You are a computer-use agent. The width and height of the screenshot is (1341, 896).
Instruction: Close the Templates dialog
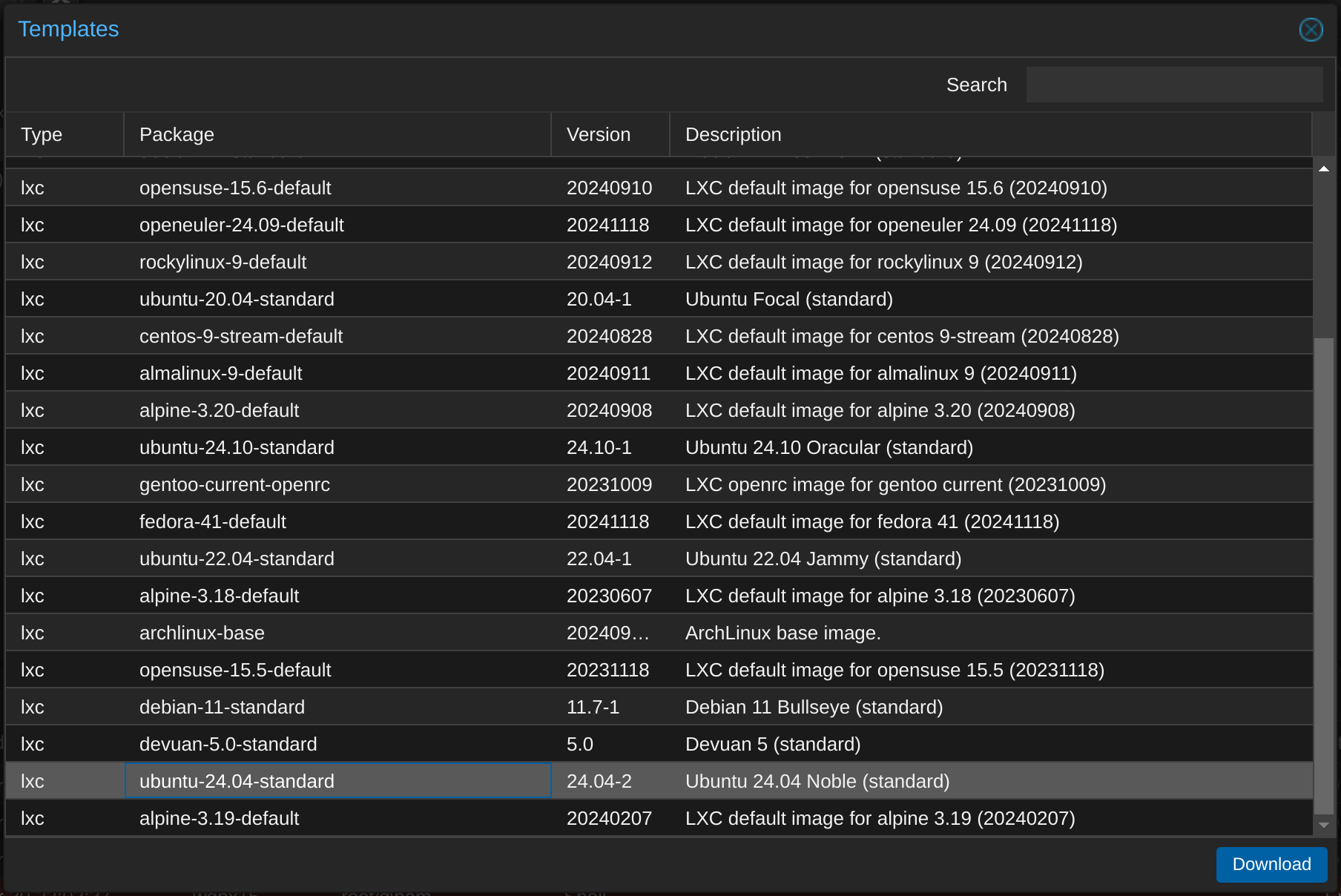1311,30
